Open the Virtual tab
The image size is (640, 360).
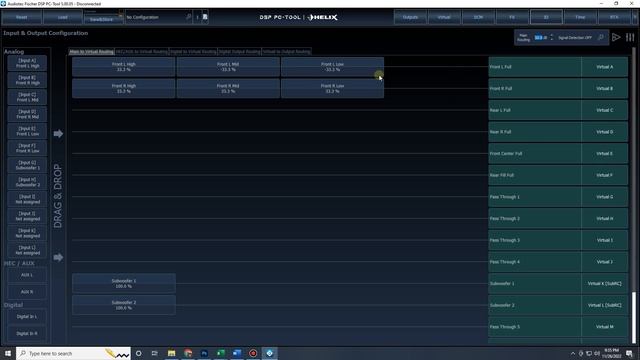(444, 17)
